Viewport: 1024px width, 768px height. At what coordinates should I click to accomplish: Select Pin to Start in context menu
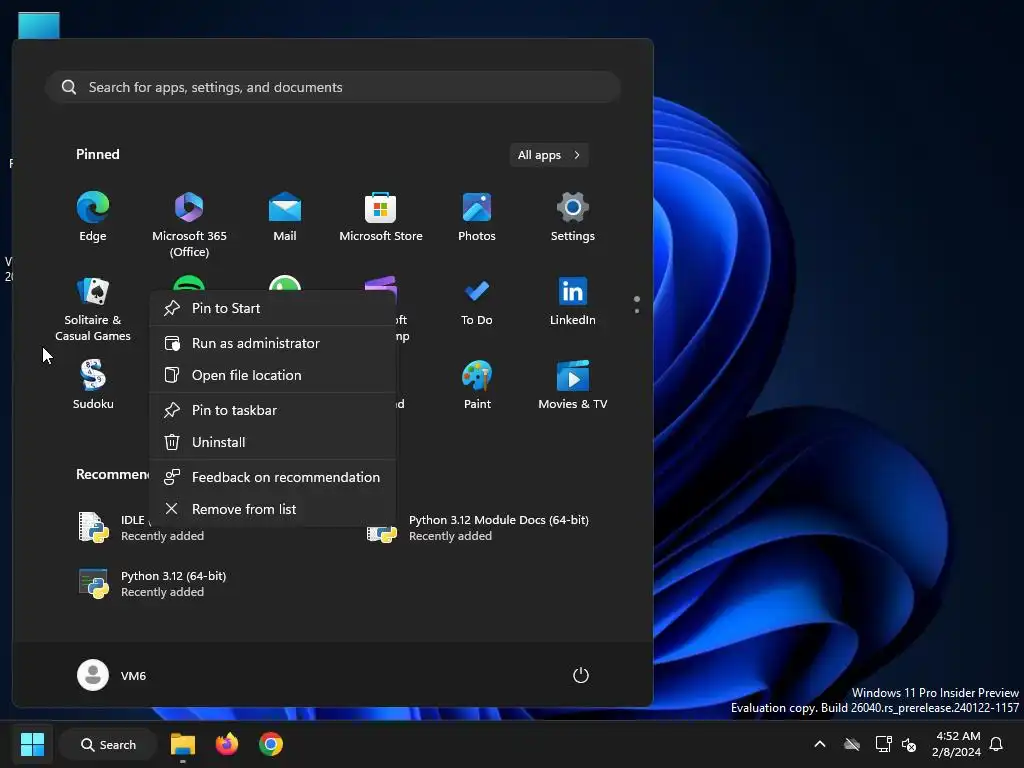coord(273,308)
